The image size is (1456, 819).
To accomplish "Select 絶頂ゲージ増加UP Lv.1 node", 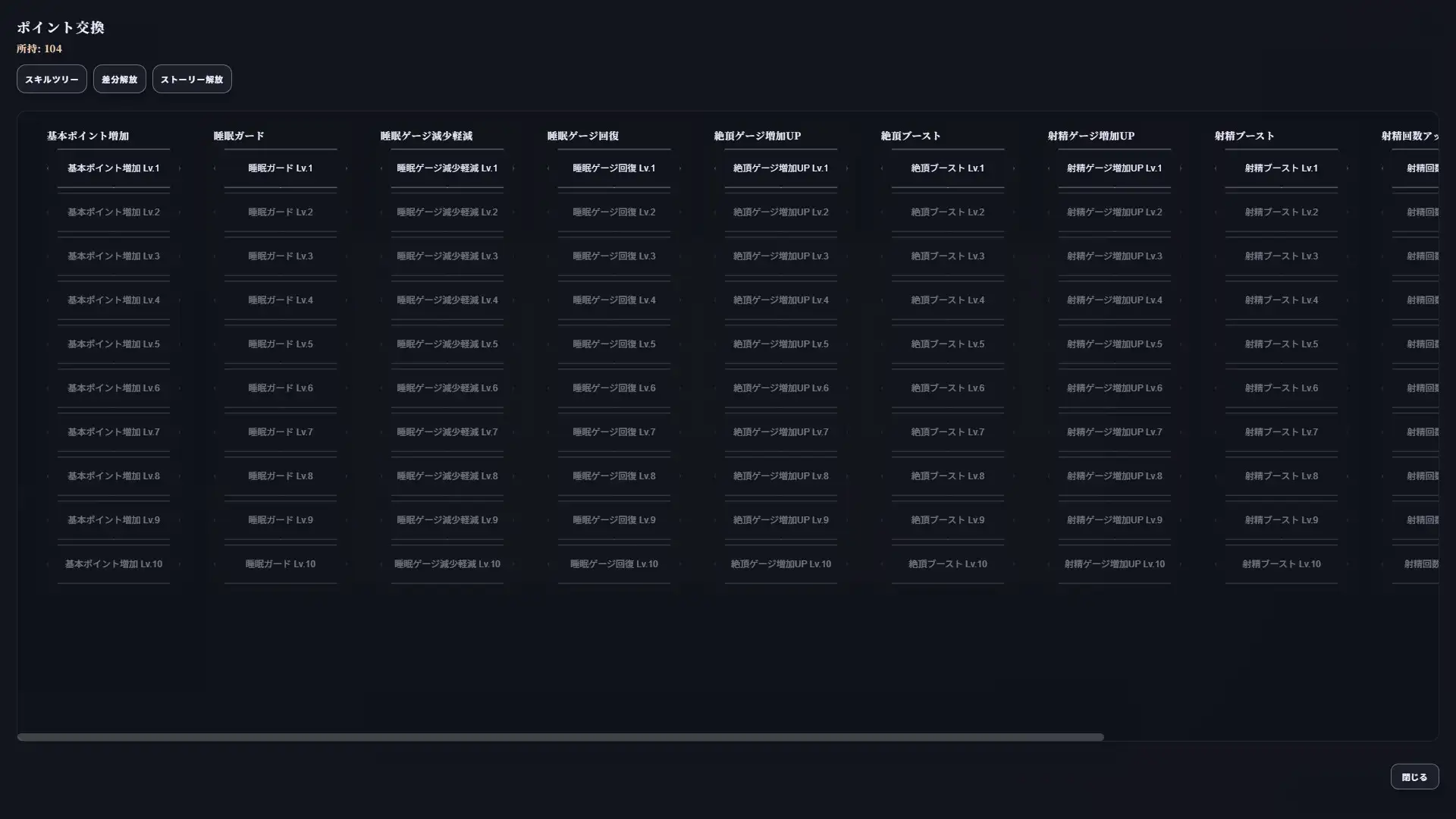I will pos(781,168).
